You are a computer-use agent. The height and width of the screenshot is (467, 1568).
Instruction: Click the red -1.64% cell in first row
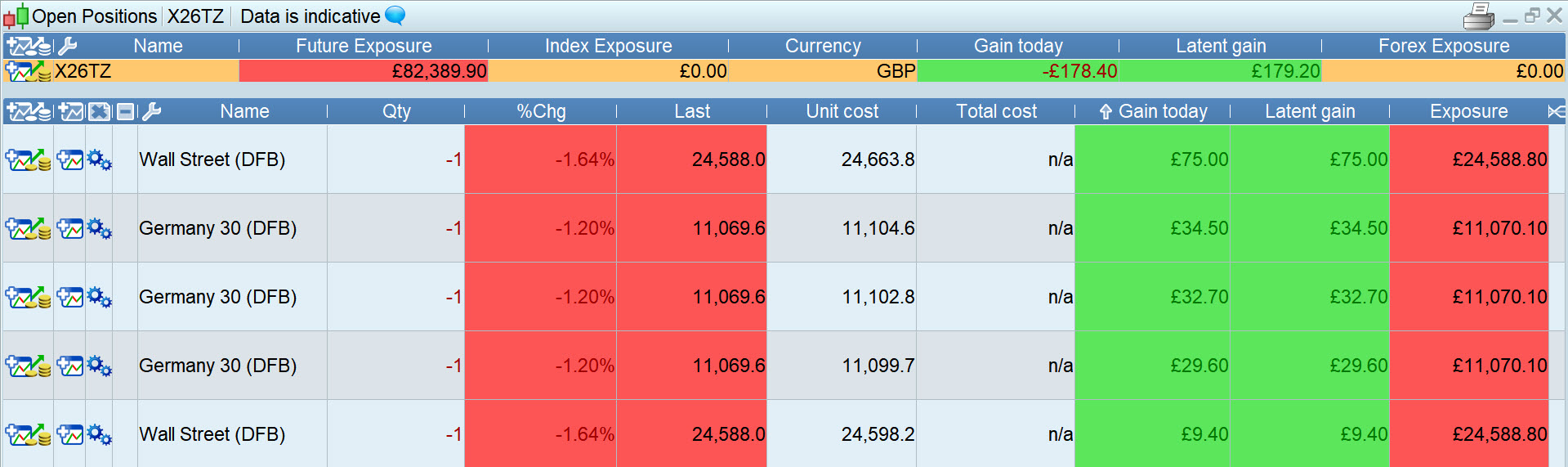(584, 159)
